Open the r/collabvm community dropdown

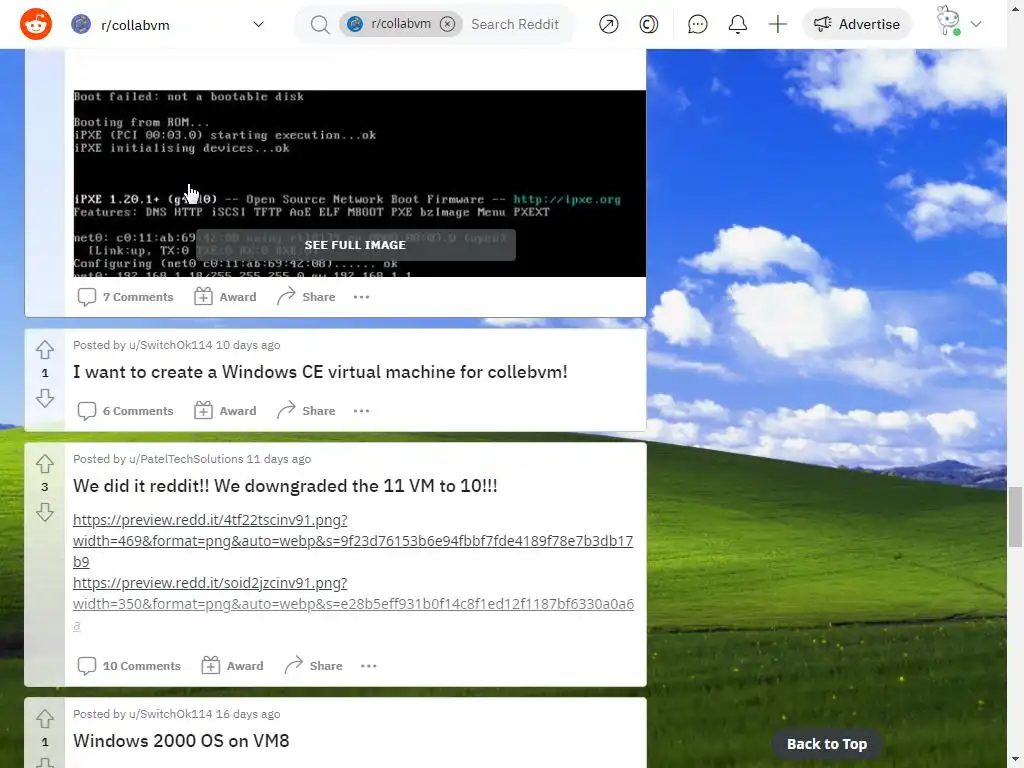coord(259,24)
